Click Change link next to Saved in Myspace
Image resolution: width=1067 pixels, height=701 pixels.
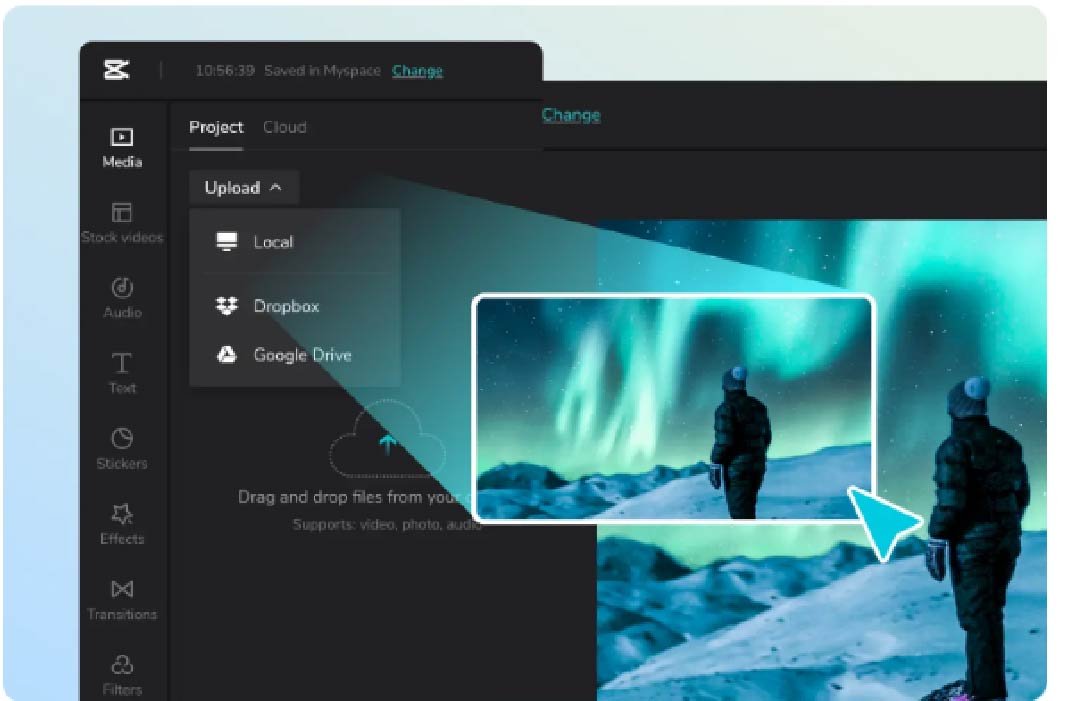pos(417,71)
